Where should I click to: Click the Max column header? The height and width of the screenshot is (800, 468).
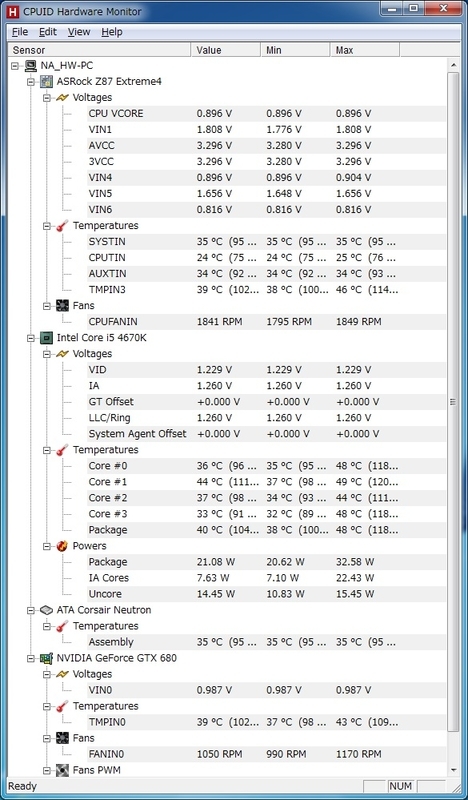(x=364, y=50)
